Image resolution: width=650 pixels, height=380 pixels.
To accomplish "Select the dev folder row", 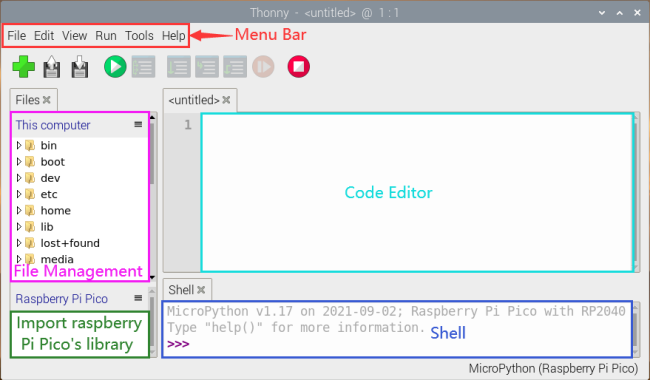I will point(80,178).
